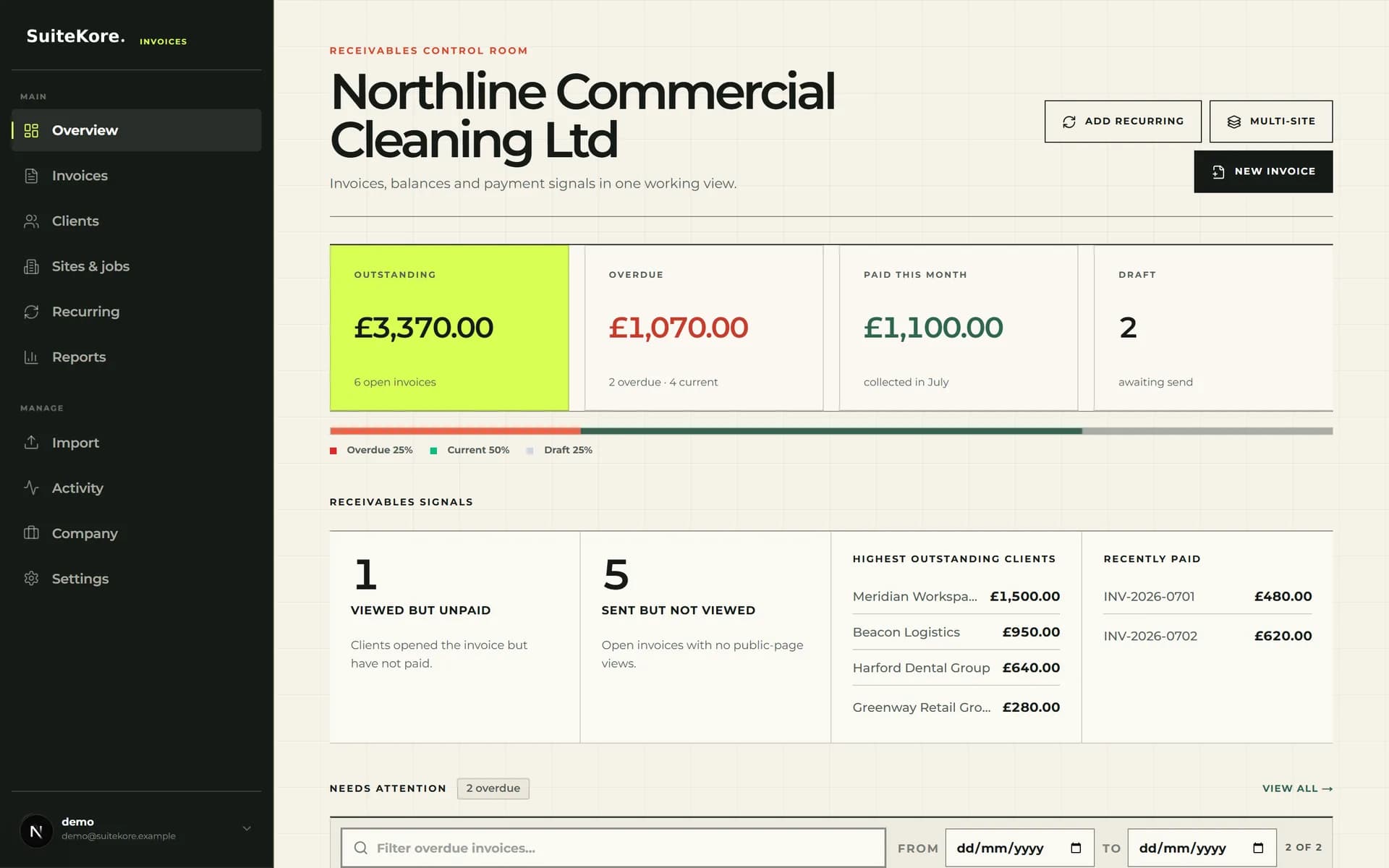Click the Recurring arrows icon in sidebar
Viewport: 1389px width, 868px height.
pyautogui.click(x=31, y=312)
